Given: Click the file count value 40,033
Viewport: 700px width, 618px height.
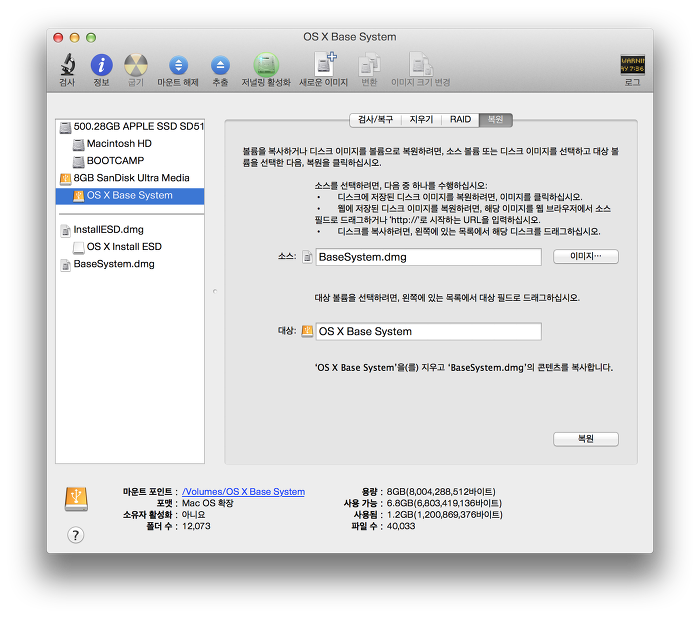Looking at the screenshot, I should [401, 526].
